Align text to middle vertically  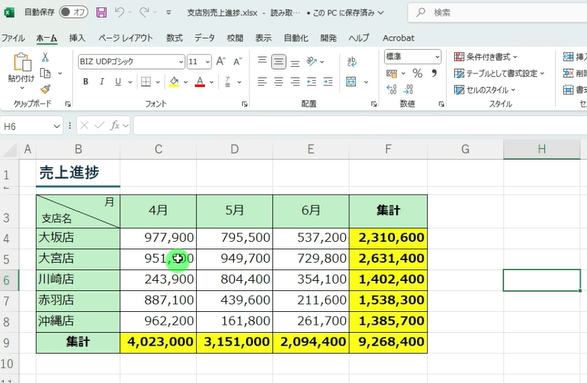pyautogui.click(x=279, y=61)
